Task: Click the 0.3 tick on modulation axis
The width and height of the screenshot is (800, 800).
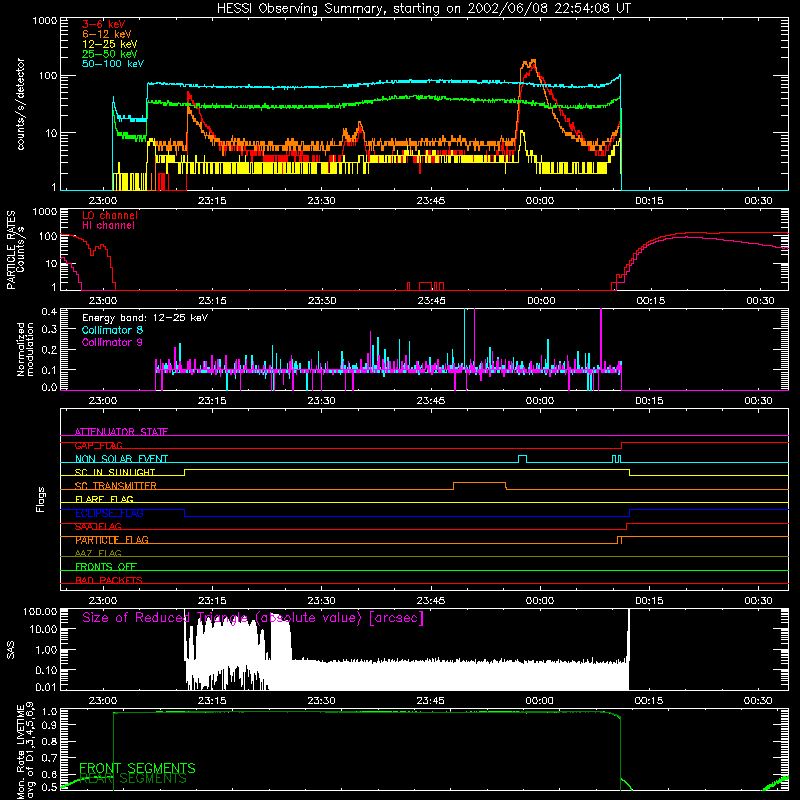Action: [x=49, y=330]
